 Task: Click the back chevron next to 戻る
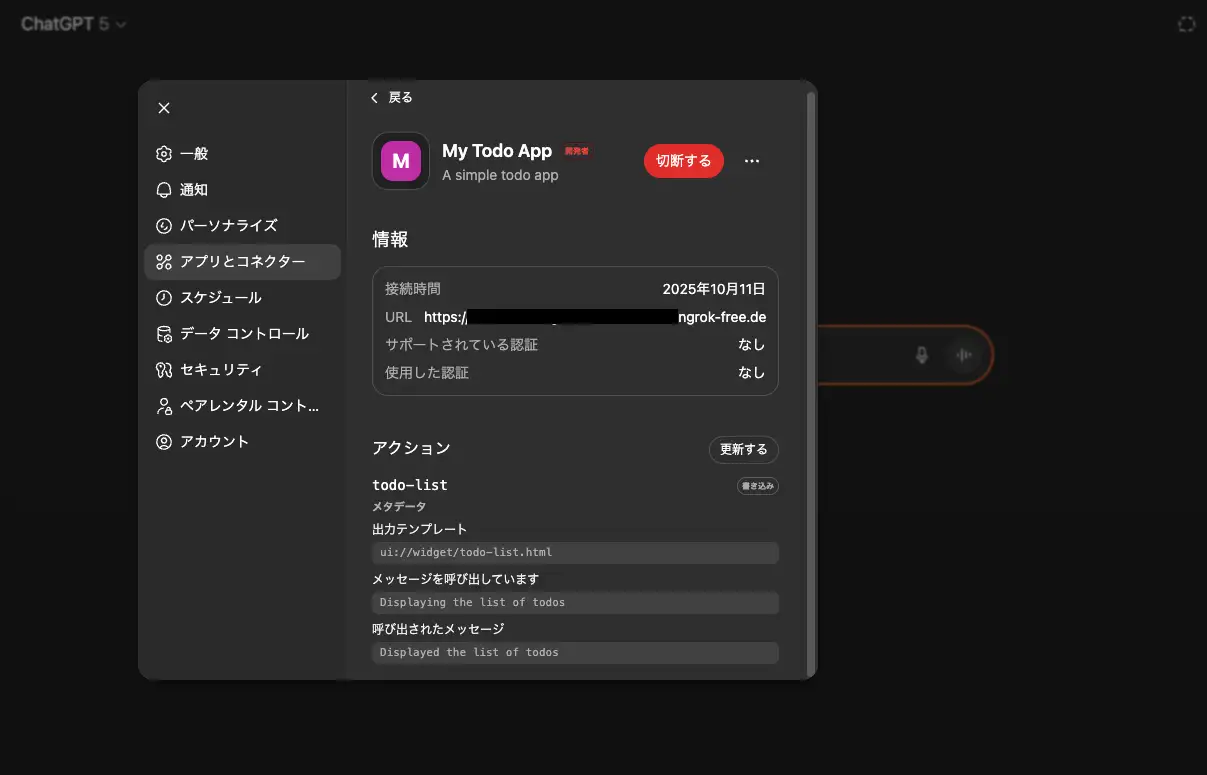375,98
